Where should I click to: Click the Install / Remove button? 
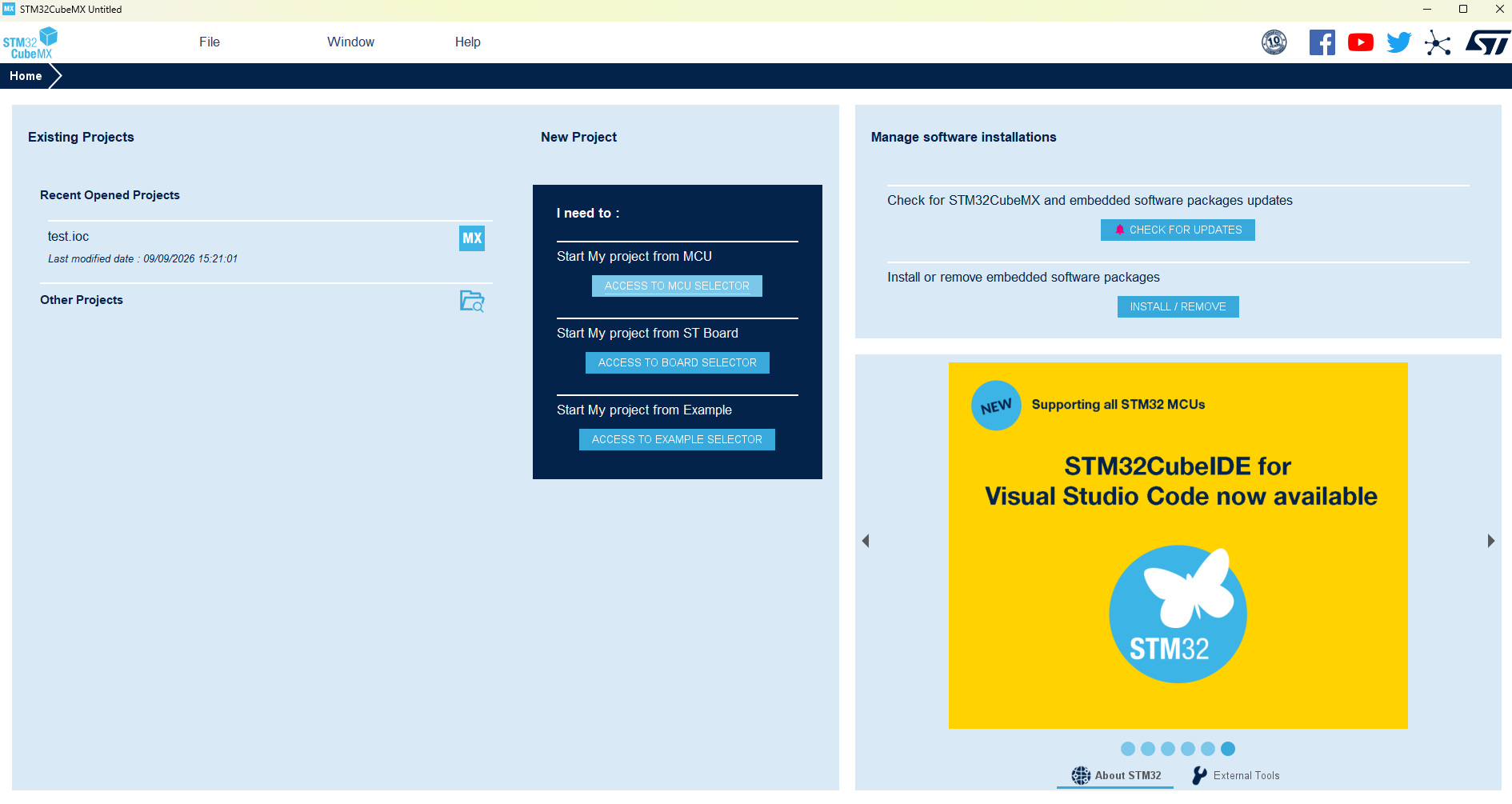click(1178, 307)
